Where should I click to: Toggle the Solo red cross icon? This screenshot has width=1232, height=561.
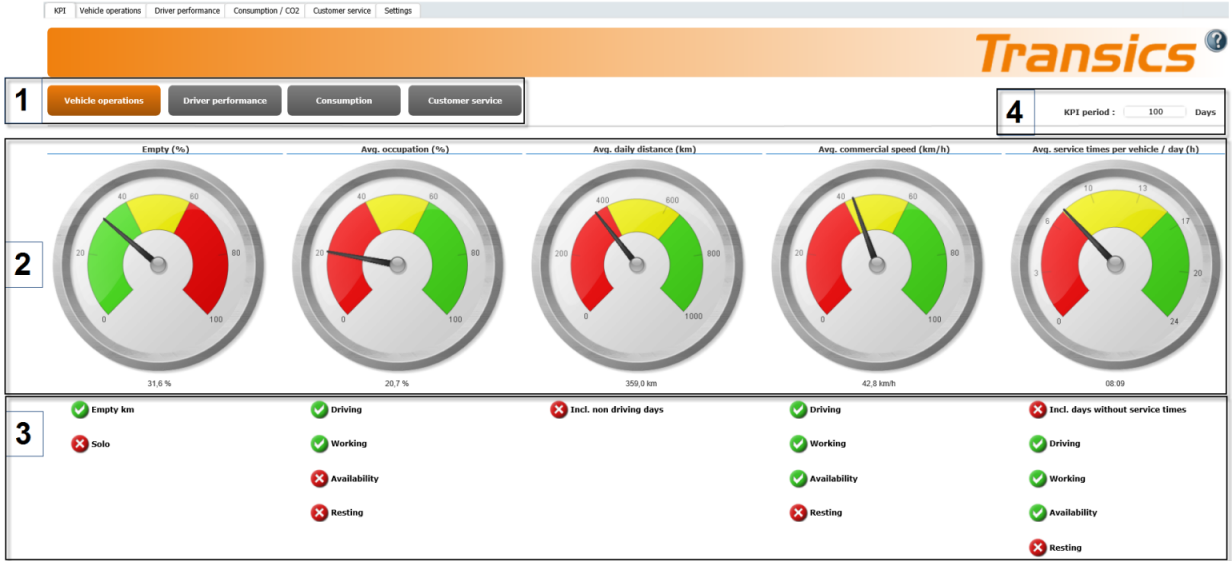[x=80, y=444]
